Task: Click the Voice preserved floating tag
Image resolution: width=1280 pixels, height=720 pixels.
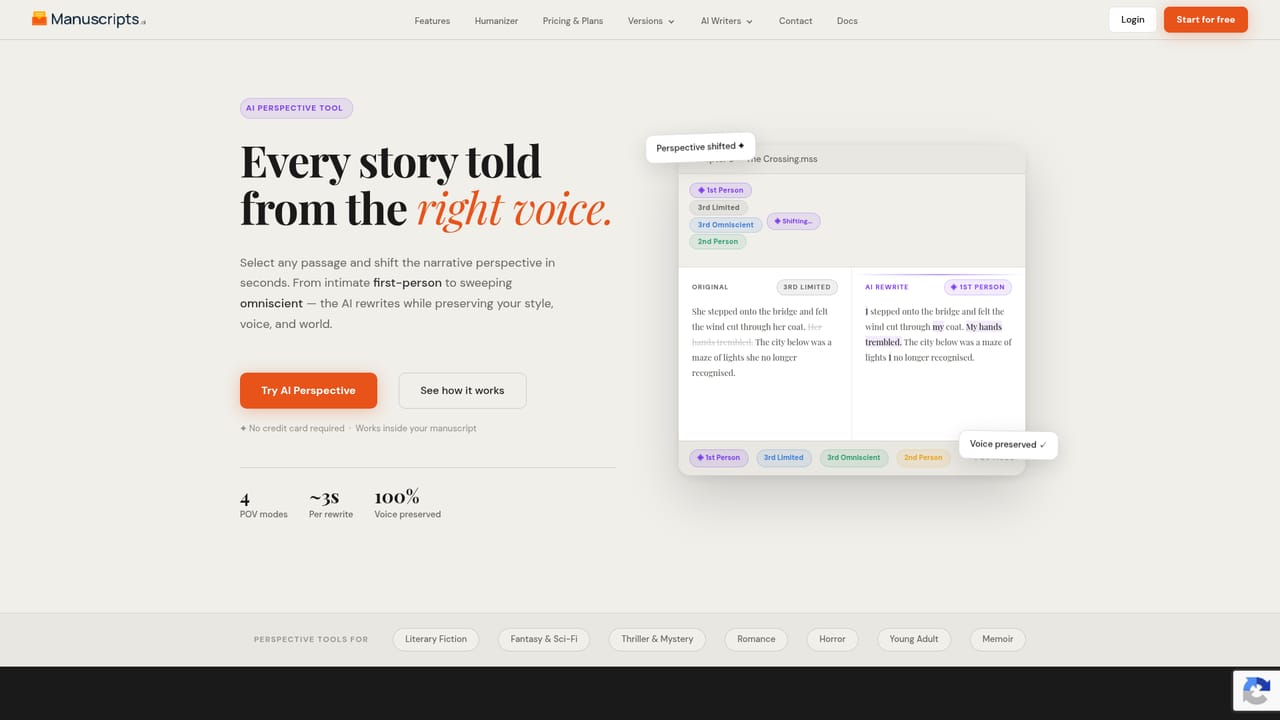Action: (1008, 444)
